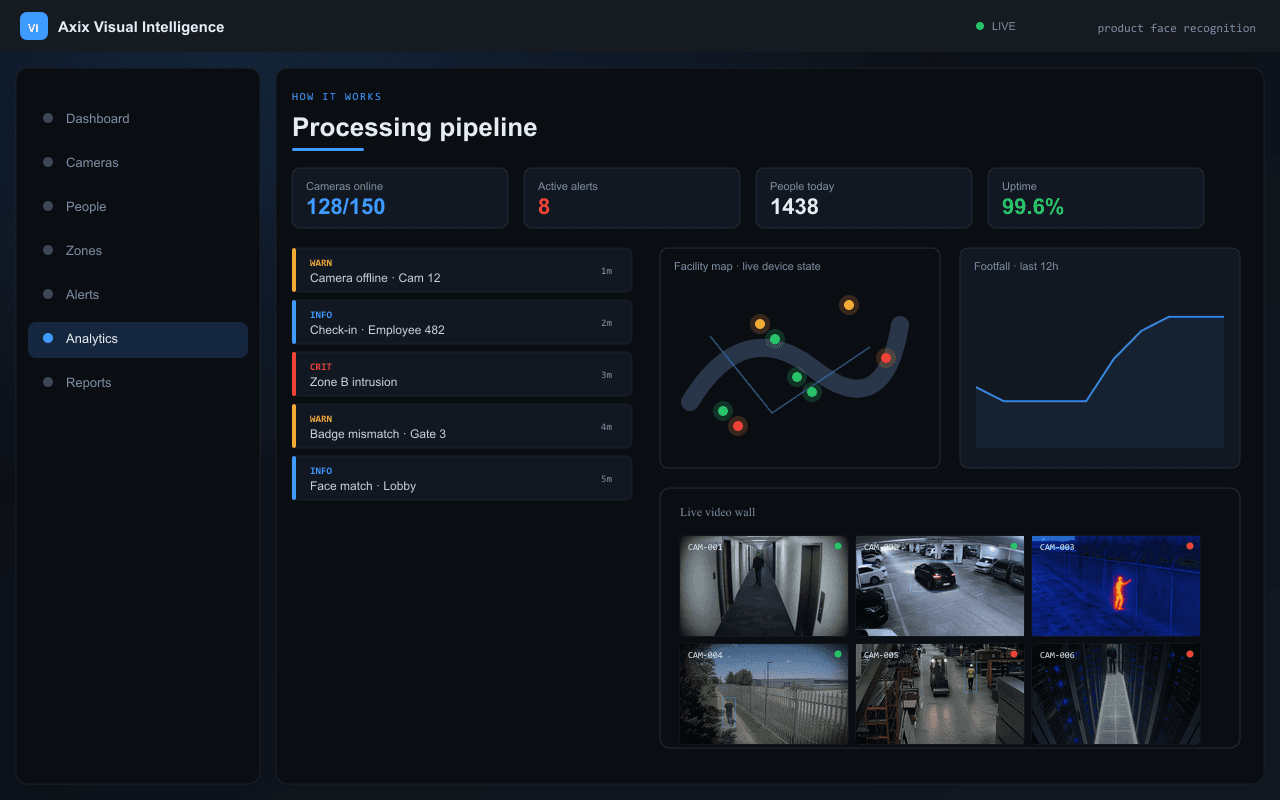Screen dimensions: 1280x800
Task: Click the Cameras online value 128/150
Action: (x=345, y=207)
